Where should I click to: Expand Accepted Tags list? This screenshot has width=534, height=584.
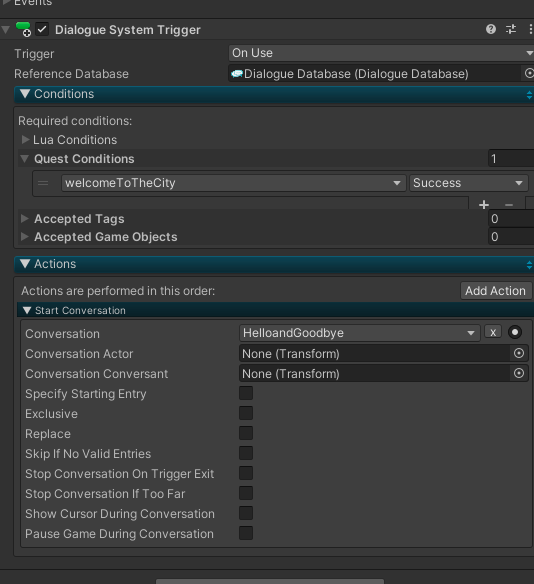[x=25, y=219]
